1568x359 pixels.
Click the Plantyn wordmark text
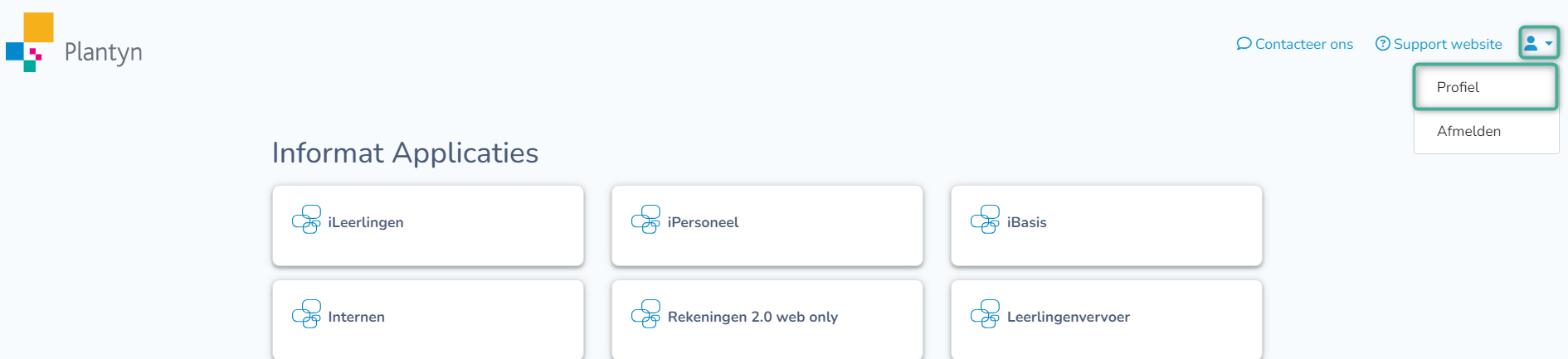click(104, 52)
